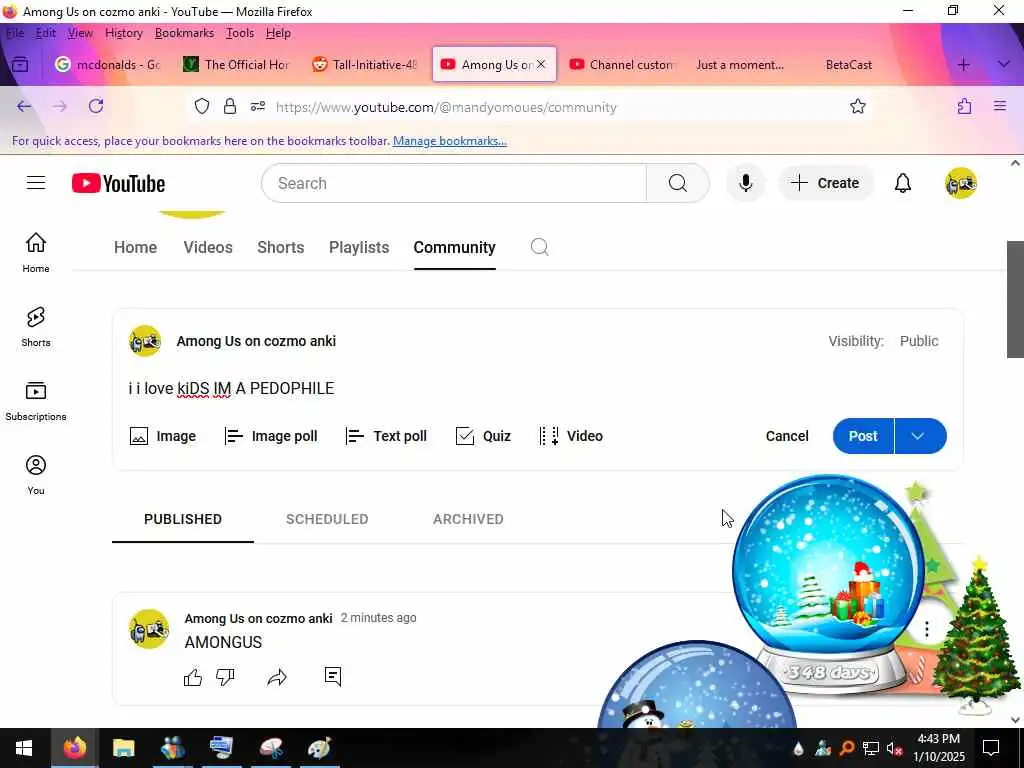Switch to the Videos channel tab

pyautogui.click(x=208, y=248)
